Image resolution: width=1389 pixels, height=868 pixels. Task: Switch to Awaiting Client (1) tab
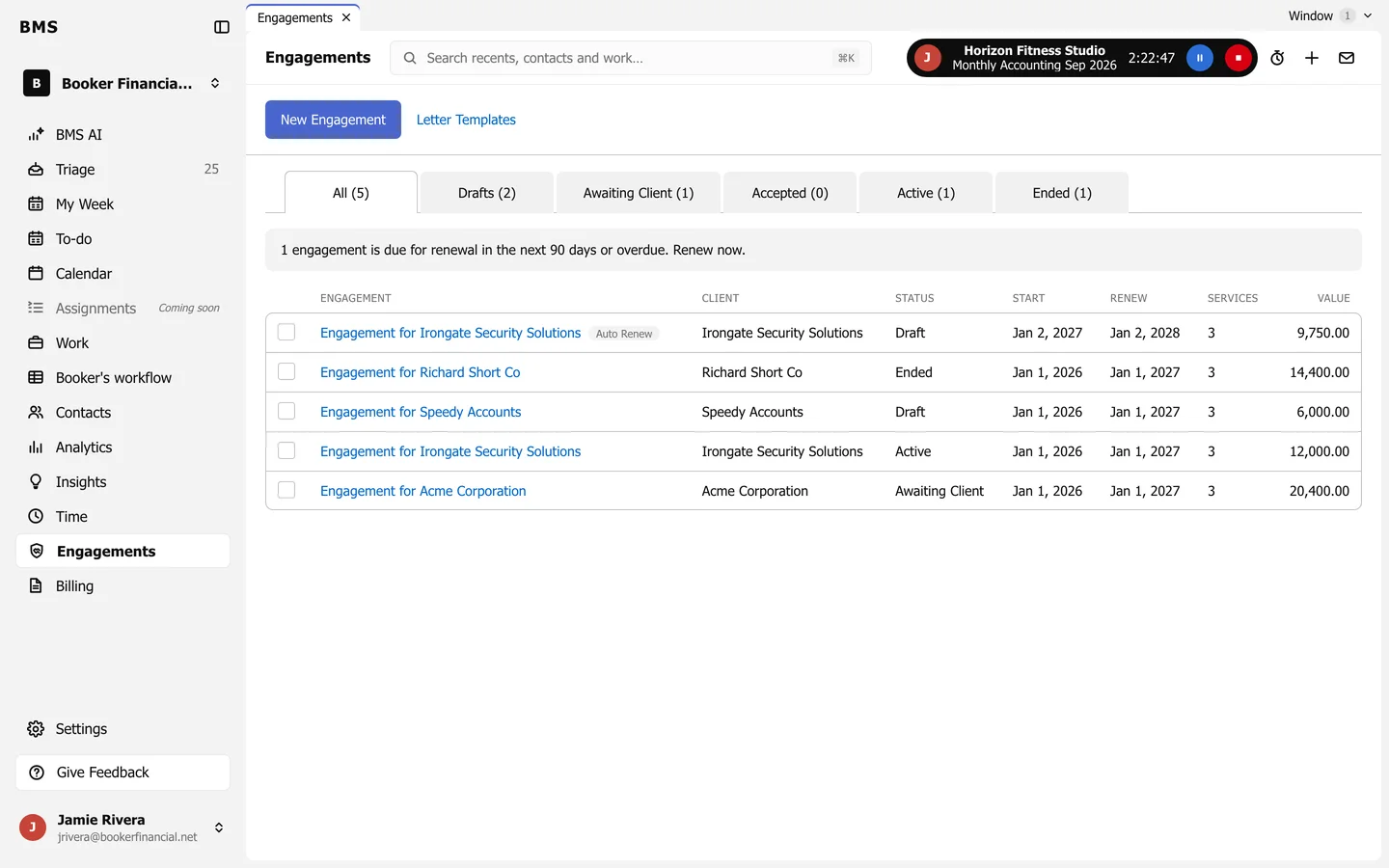639,193
